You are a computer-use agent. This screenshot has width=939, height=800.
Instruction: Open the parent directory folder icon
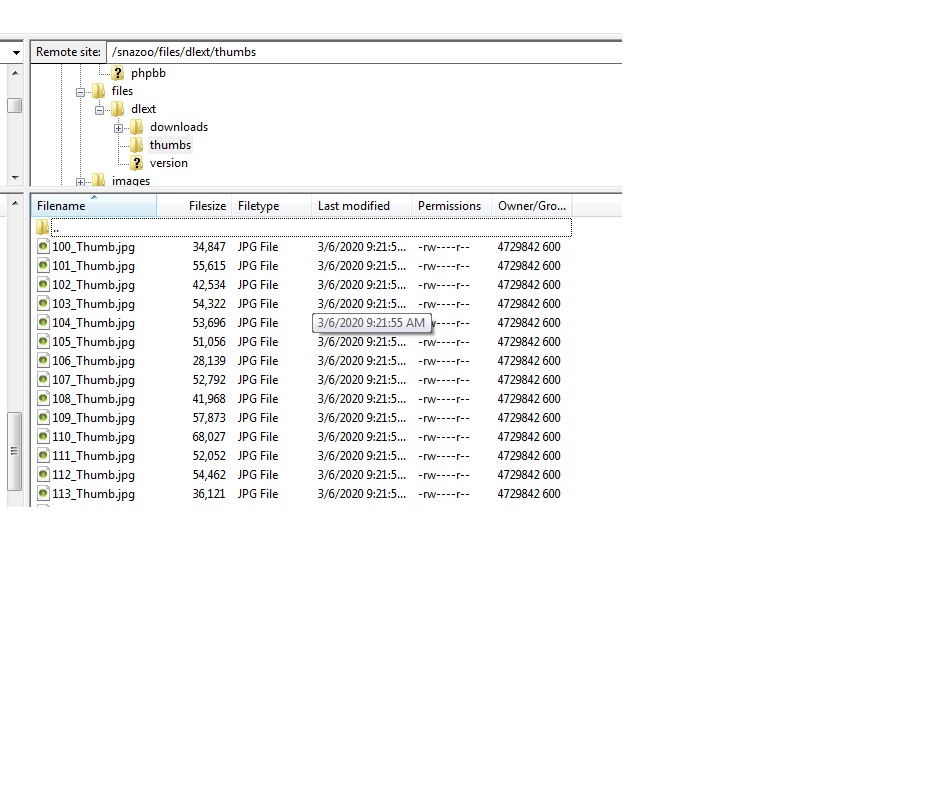pos(43,228)
